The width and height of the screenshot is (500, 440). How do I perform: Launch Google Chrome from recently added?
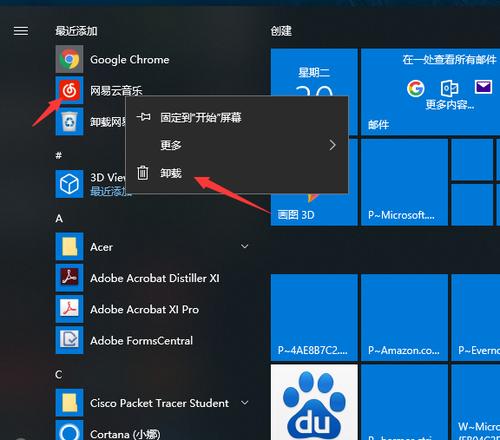click(129, 60)
